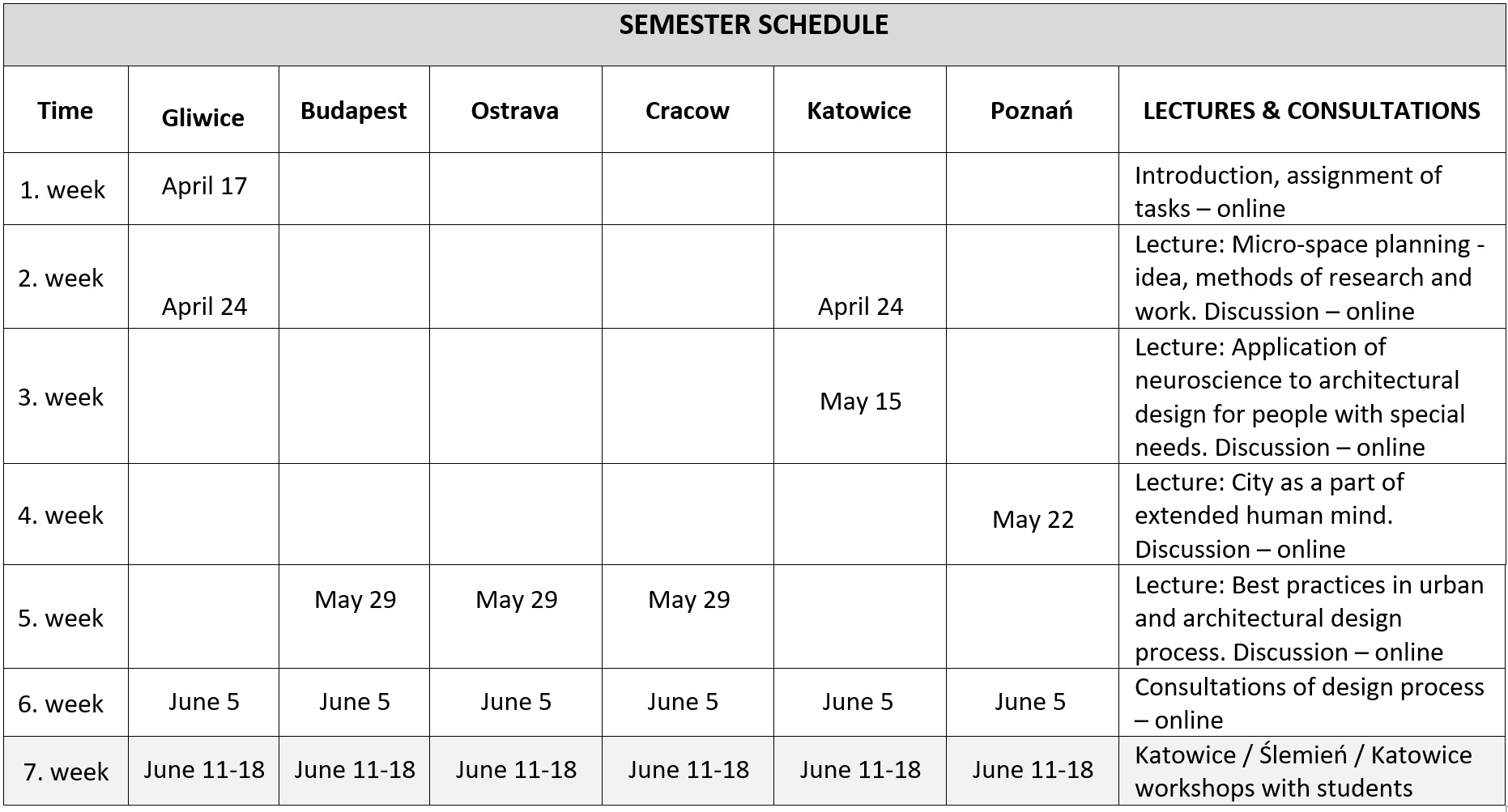Select the Katowice column header
1508x812 pixels.
point(858,110)
